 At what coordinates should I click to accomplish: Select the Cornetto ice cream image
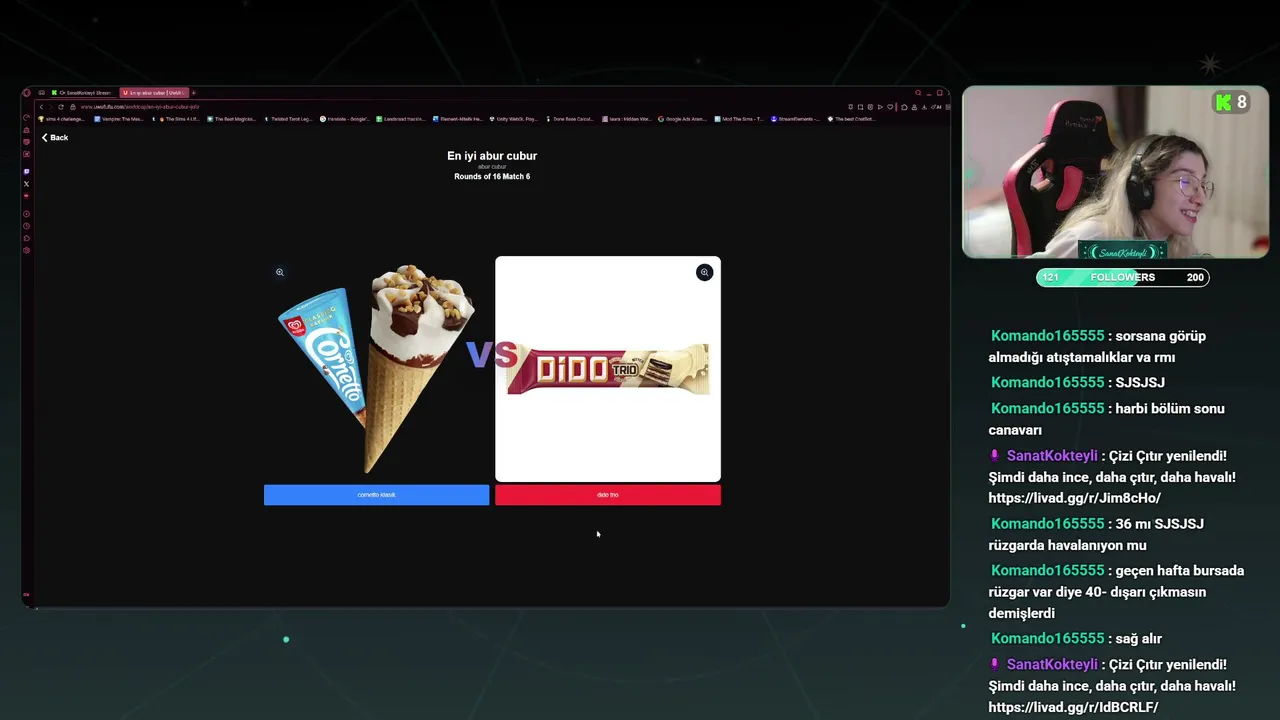376,368
